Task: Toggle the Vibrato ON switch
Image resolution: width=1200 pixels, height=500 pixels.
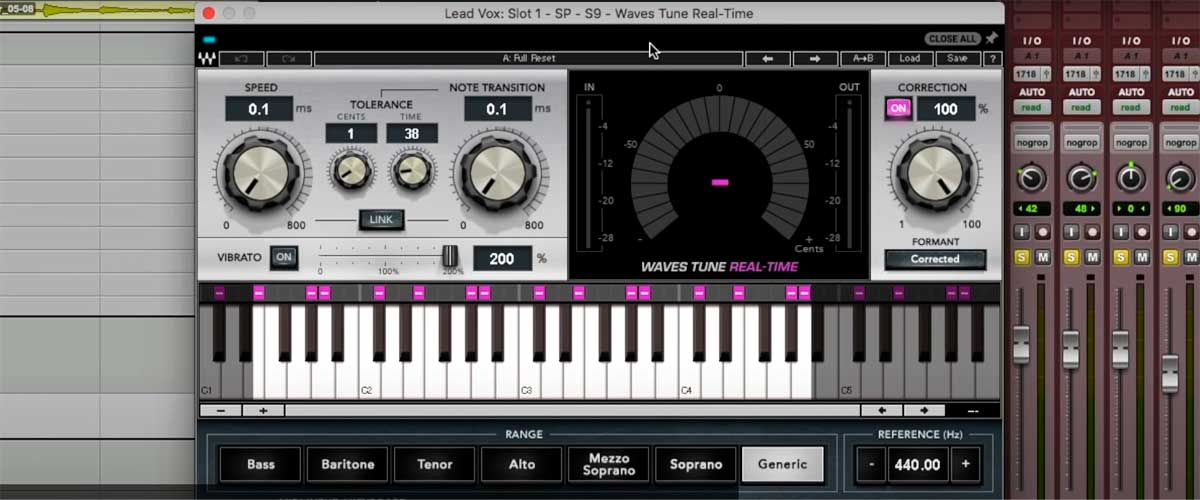Action: coord(283,257)
